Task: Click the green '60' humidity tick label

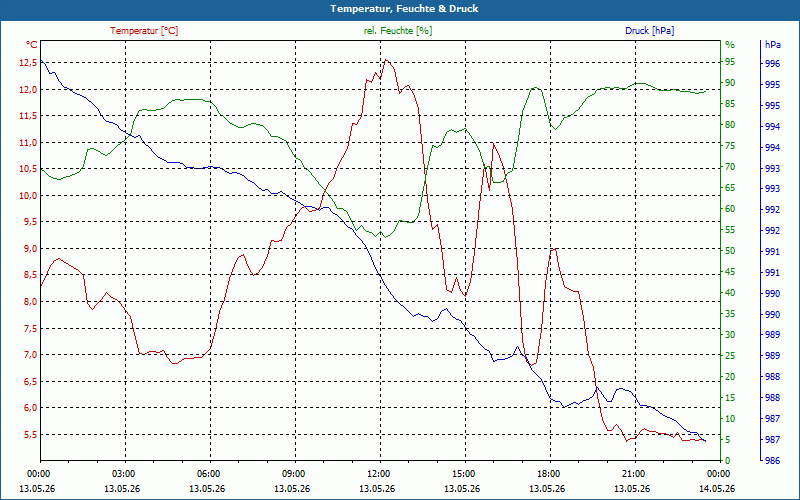Action: pyautogui.click(x=730, y=209)
